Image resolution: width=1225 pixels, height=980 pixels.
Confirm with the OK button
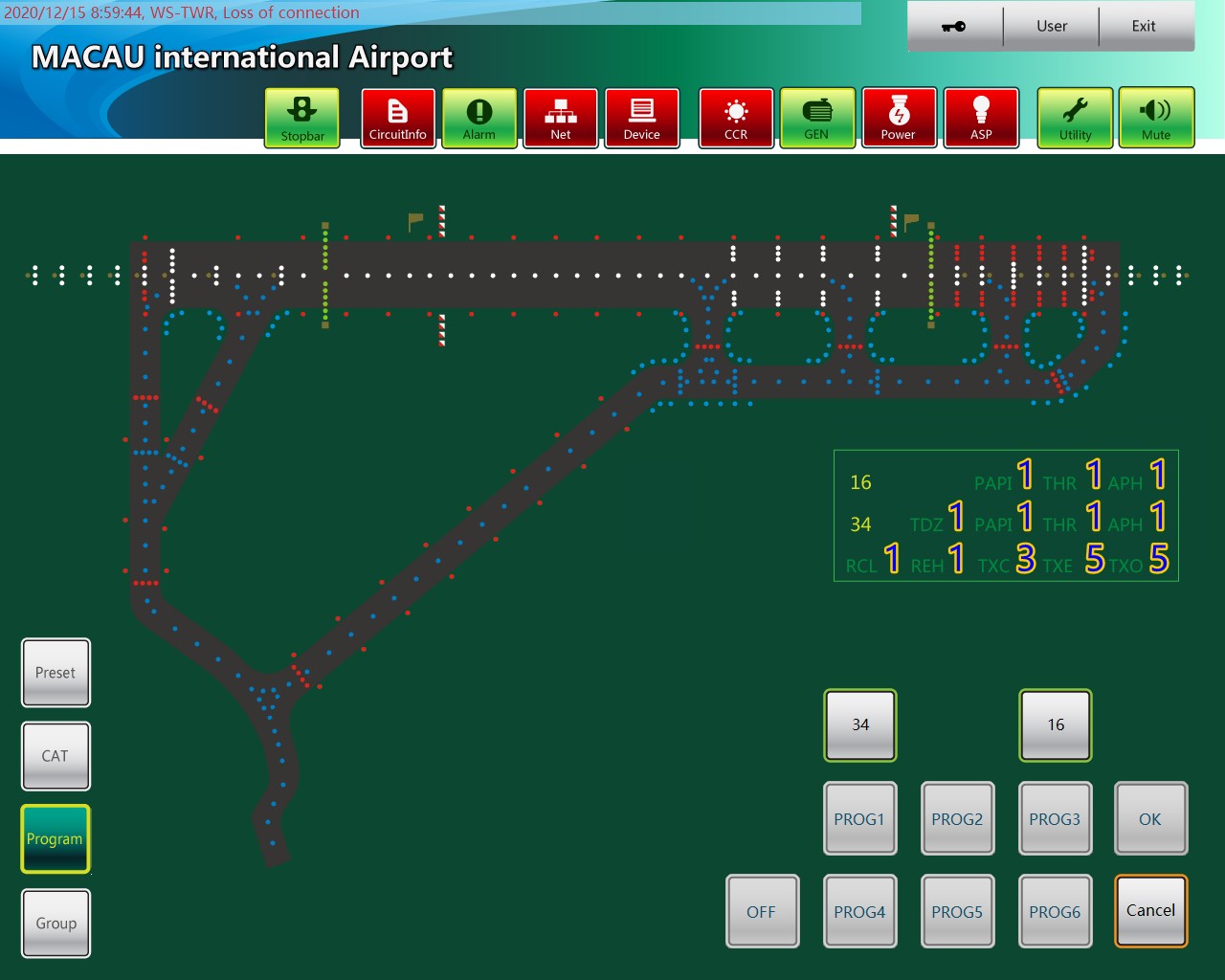coord(1151,819)
